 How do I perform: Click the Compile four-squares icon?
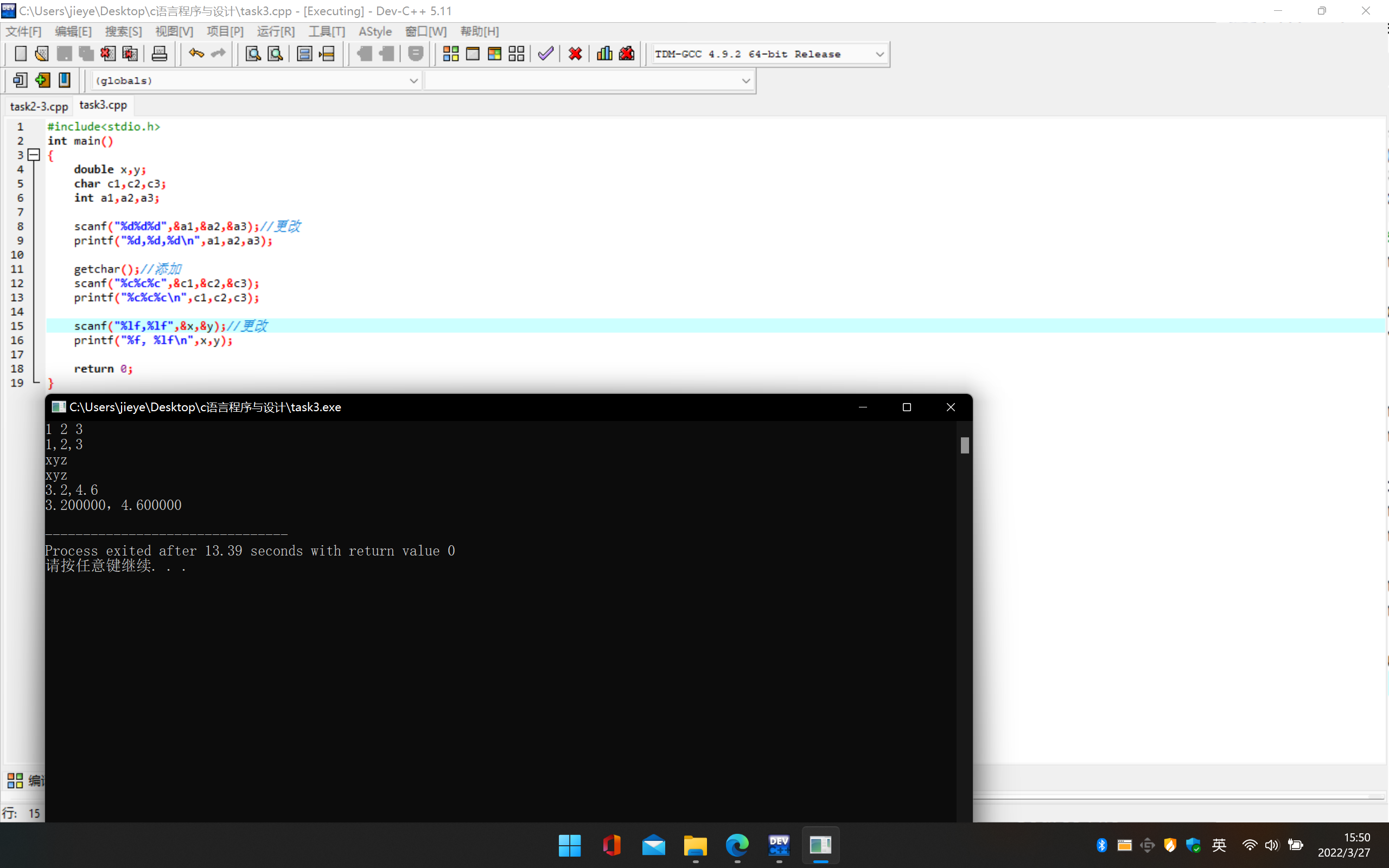[x=450, y=54]
